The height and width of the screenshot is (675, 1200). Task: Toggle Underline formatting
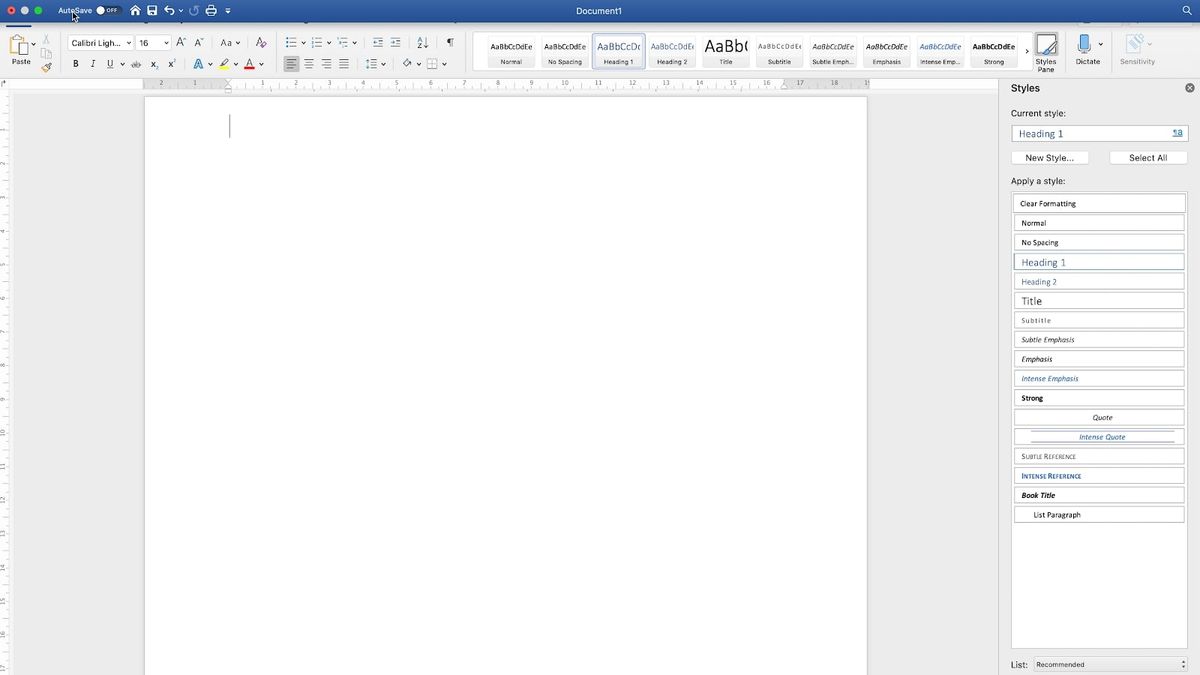point(110,64)
